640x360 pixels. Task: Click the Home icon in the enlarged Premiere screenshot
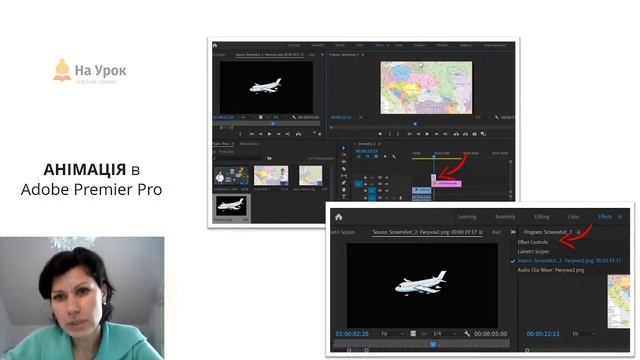point(338,217)
